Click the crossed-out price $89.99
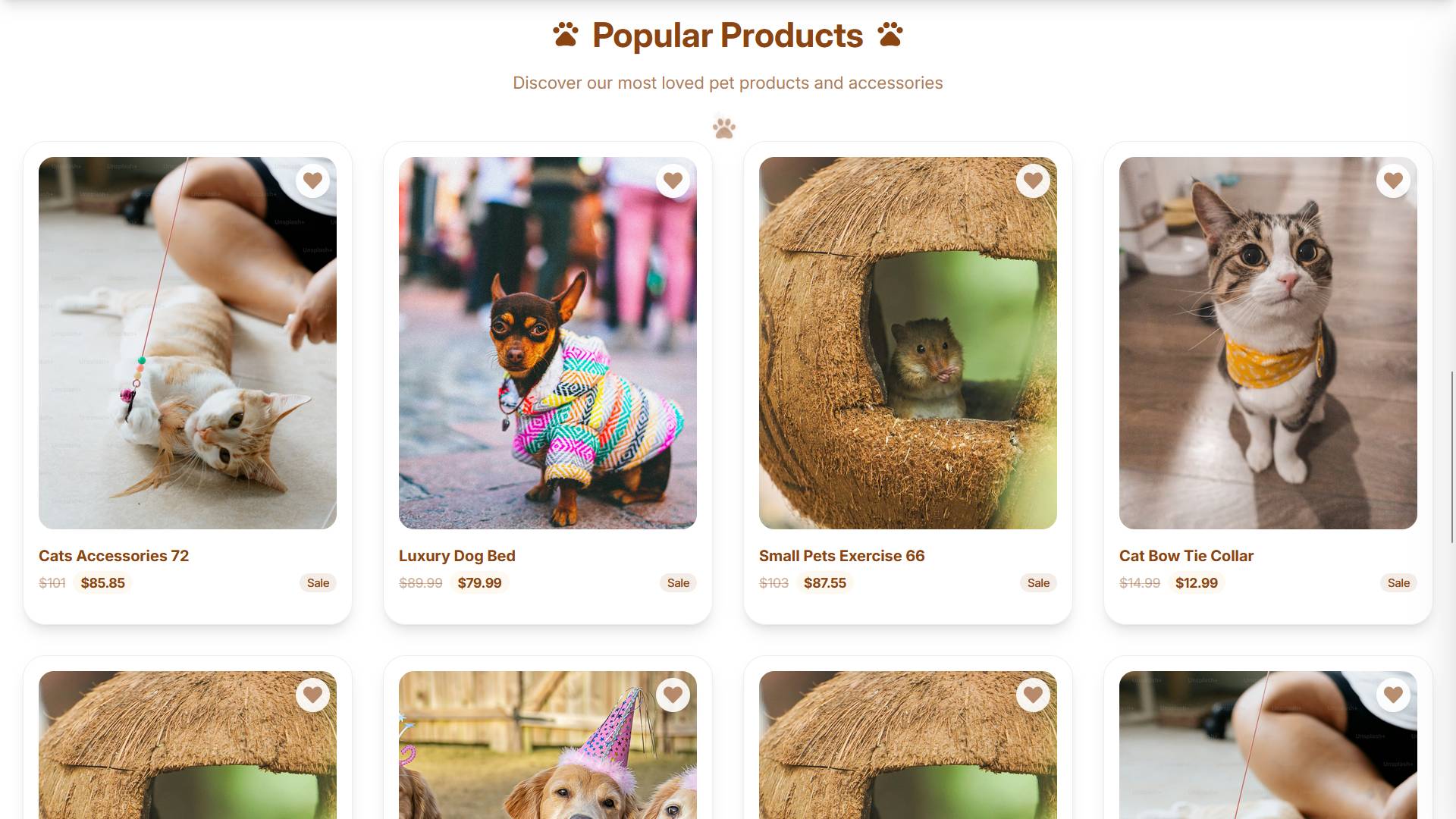Viewport: 1456px width, 819px height. pos(422,582)
